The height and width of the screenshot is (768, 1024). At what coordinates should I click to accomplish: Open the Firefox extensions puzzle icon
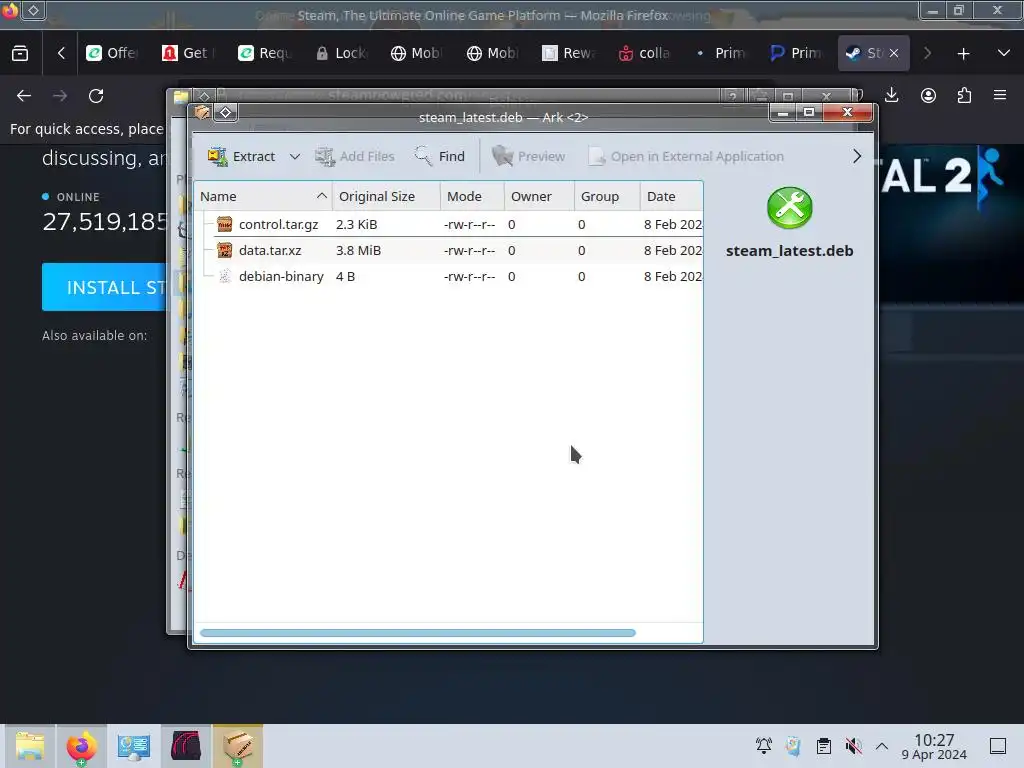coord(964,95)
